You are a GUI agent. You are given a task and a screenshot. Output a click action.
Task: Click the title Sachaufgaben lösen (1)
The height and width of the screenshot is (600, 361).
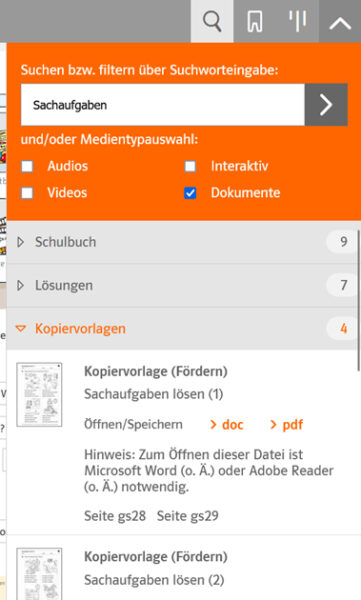click(154, 394)
